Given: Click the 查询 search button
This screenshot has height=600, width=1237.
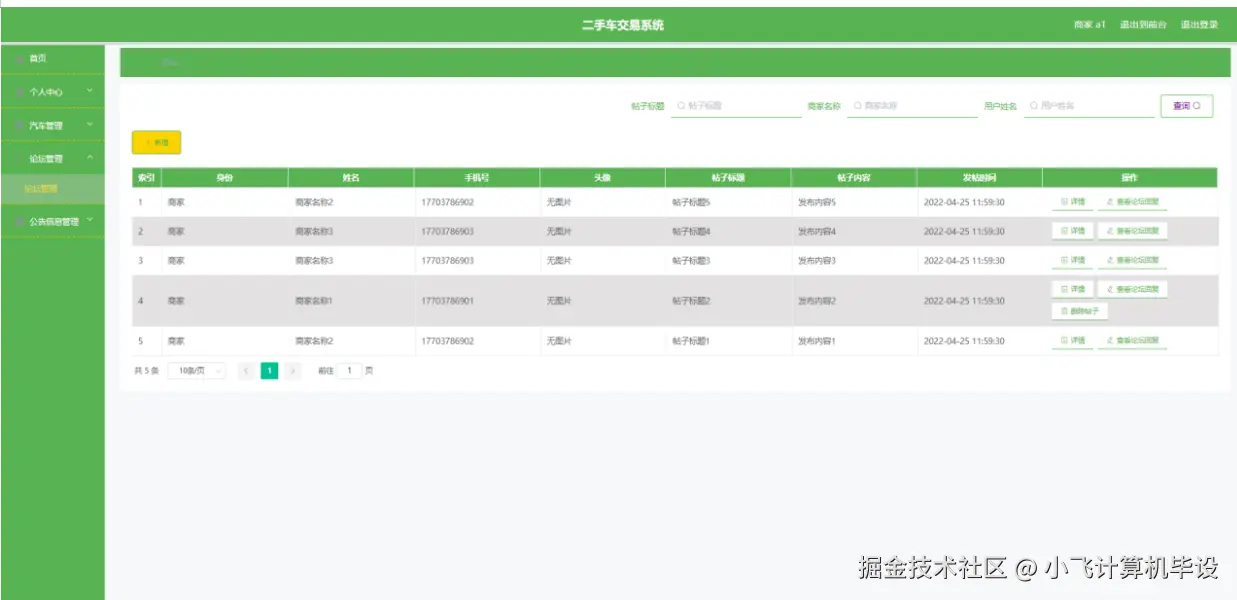Looking at the screenshot, I should click(1186, 106).
